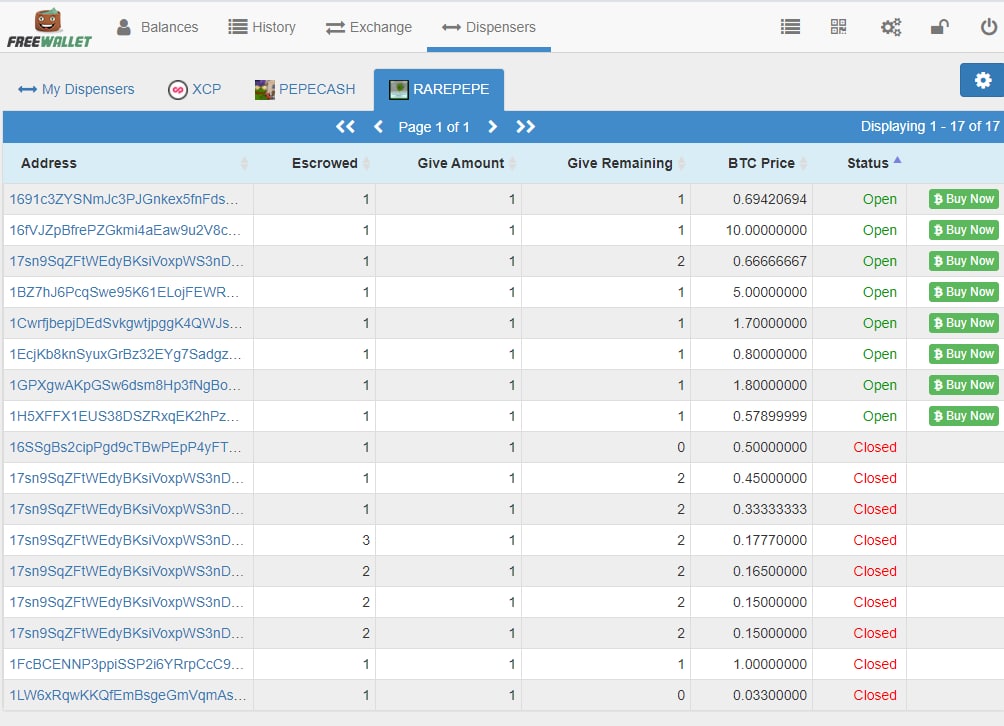The image size is (1004, 726).
Task: Select the My Dispensers tab
Action: [76, 89]
